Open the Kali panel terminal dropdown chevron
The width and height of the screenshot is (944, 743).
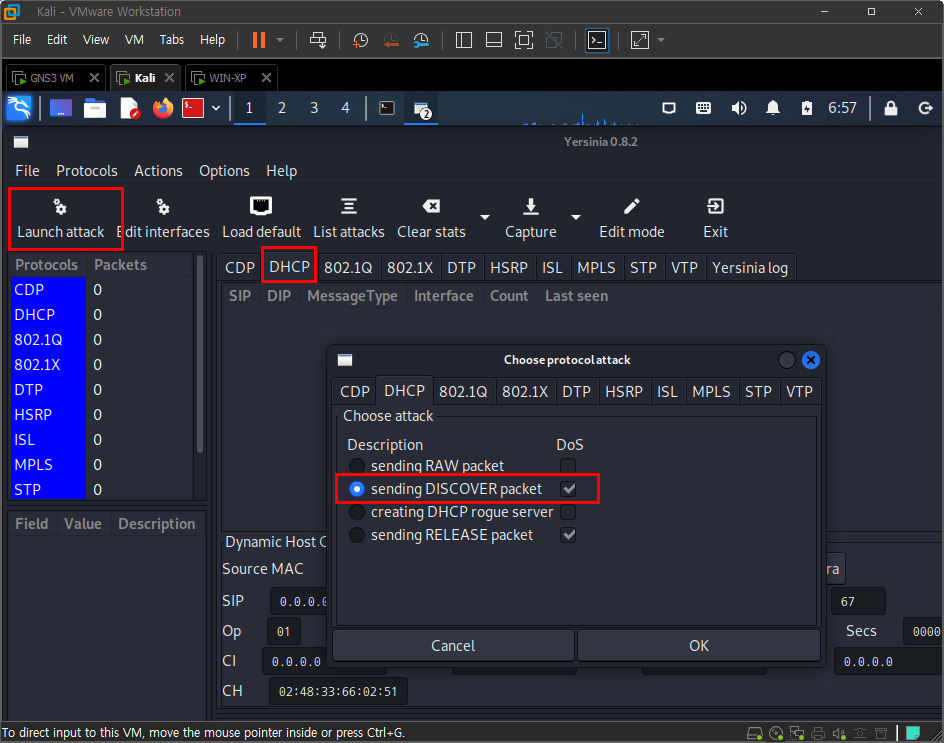tap(216, 108)
